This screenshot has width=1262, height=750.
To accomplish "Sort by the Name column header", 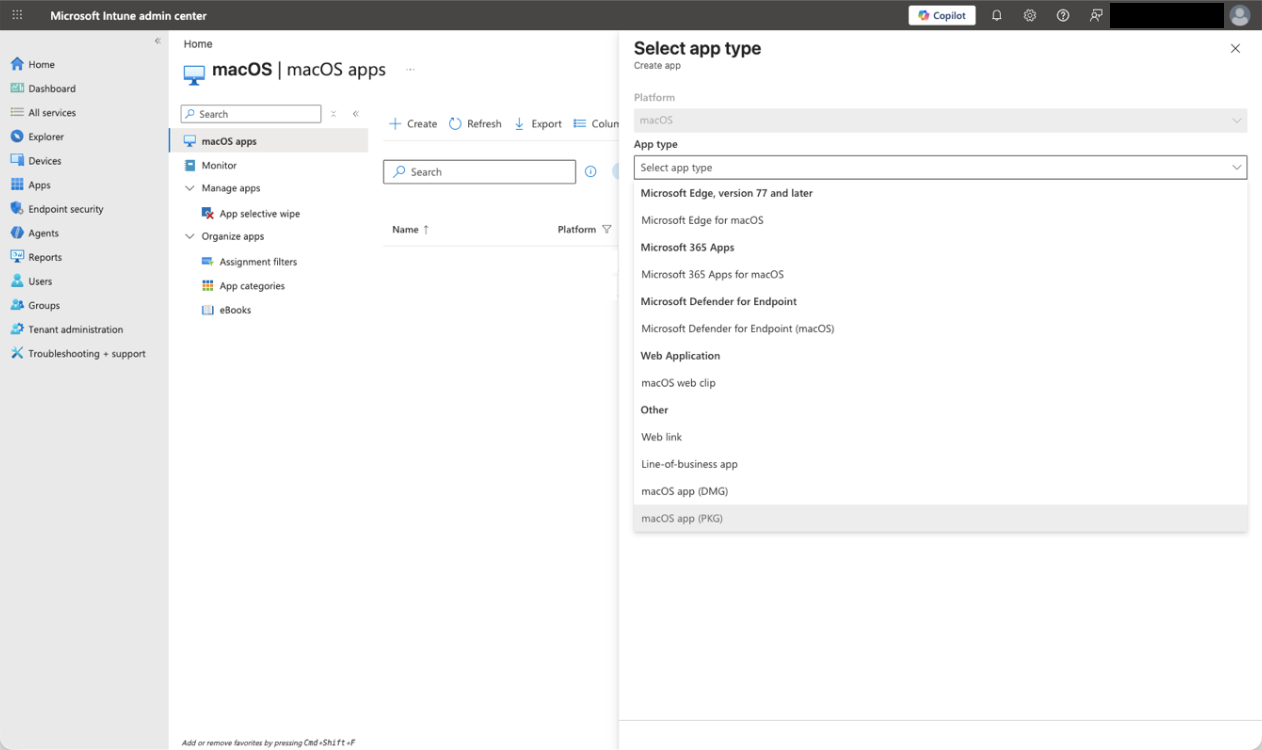I will click(410, 229).
